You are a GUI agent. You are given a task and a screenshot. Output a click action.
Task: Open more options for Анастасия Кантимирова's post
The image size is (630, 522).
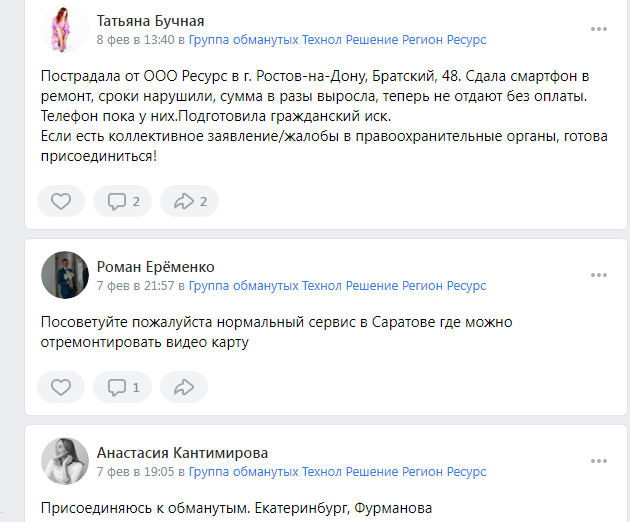pos(599,461)
